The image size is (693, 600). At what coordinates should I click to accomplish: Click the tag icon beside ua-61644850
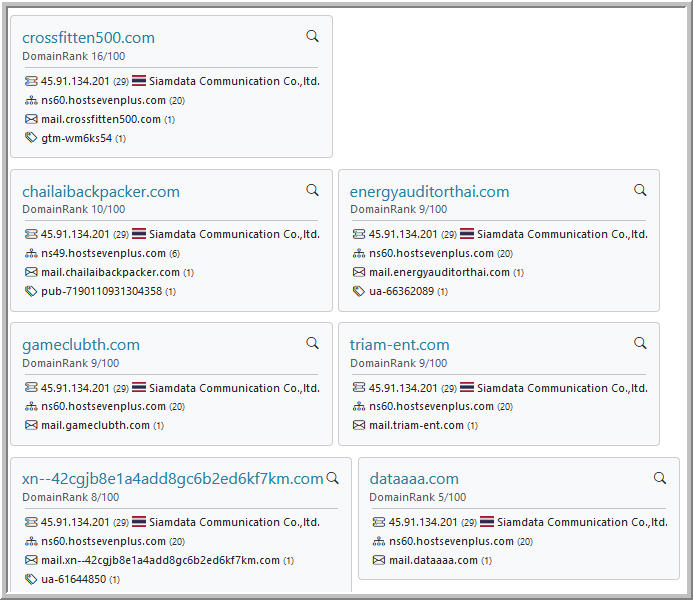(x=31, y=579)
